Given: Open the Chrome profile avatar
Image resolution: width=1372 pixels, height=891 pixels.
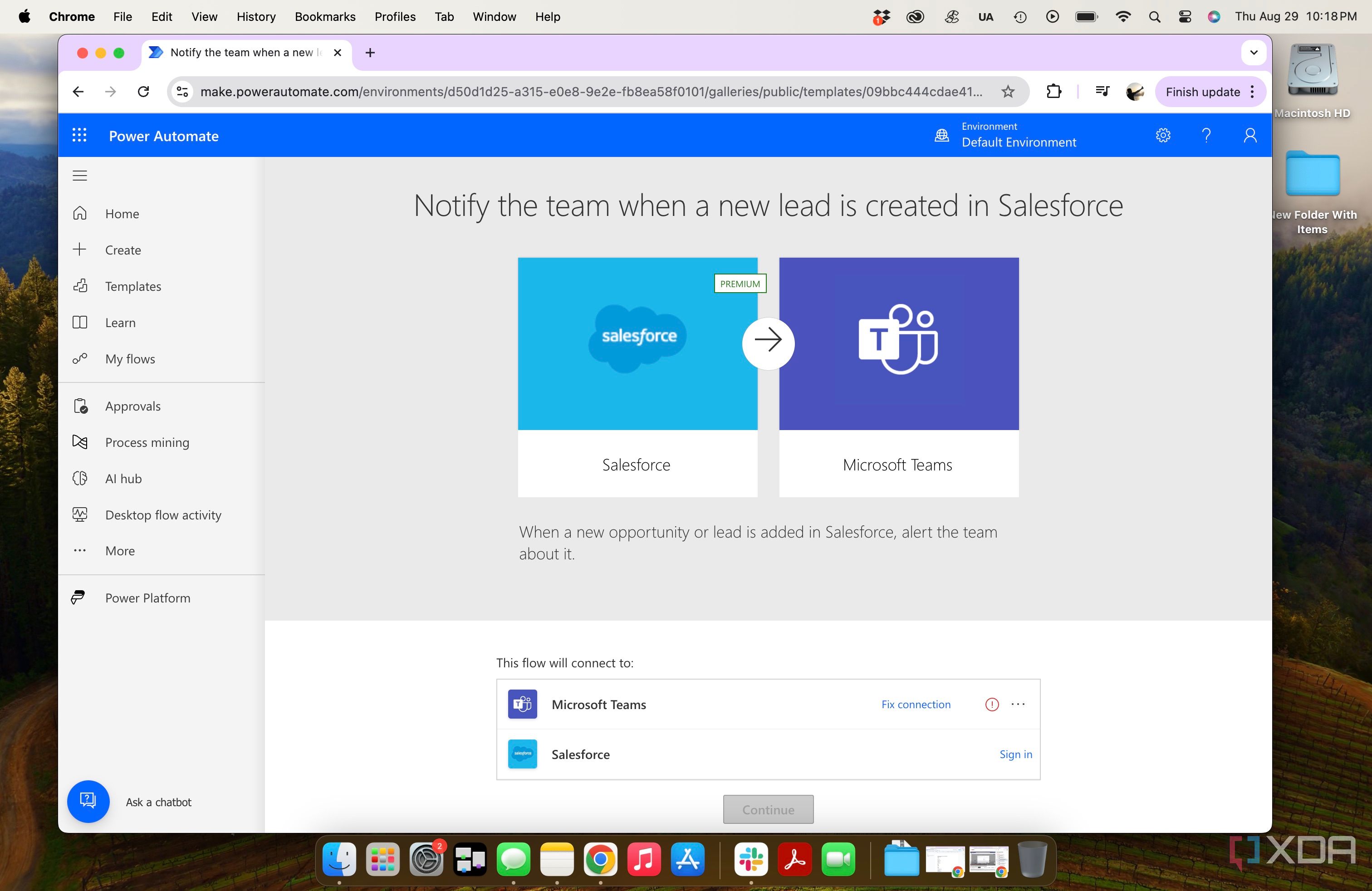Looking at the screenshot, I should tap(1135, 92).
